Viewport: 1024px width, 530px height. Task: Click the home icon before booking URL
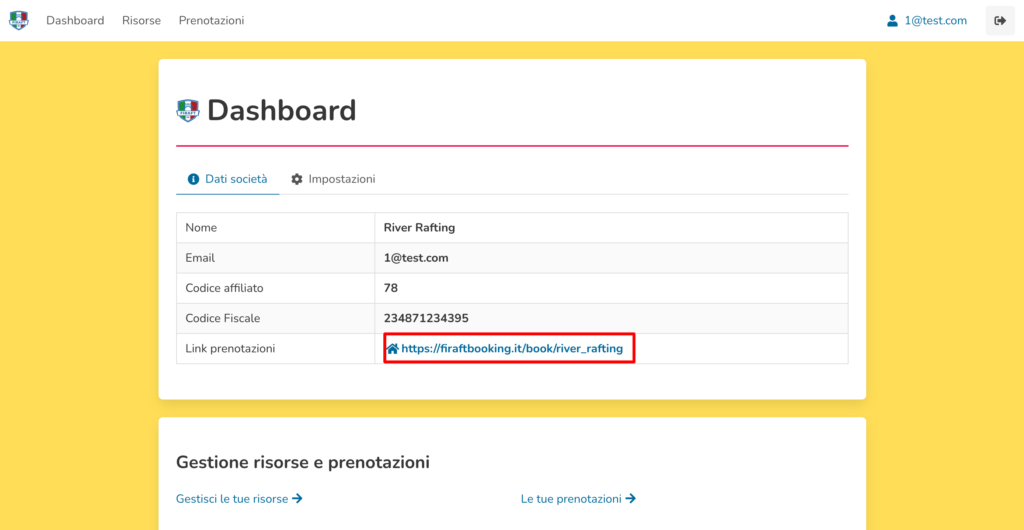(392, 349)
